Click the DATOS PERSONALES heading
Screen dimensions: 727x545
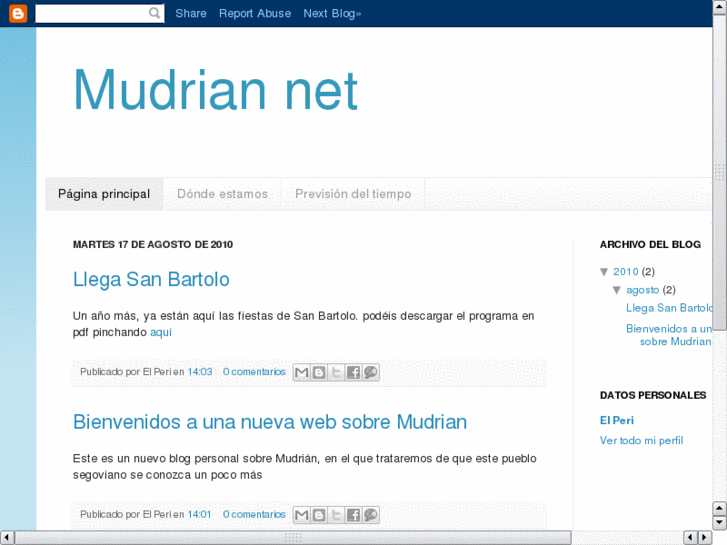click(653, 396)
